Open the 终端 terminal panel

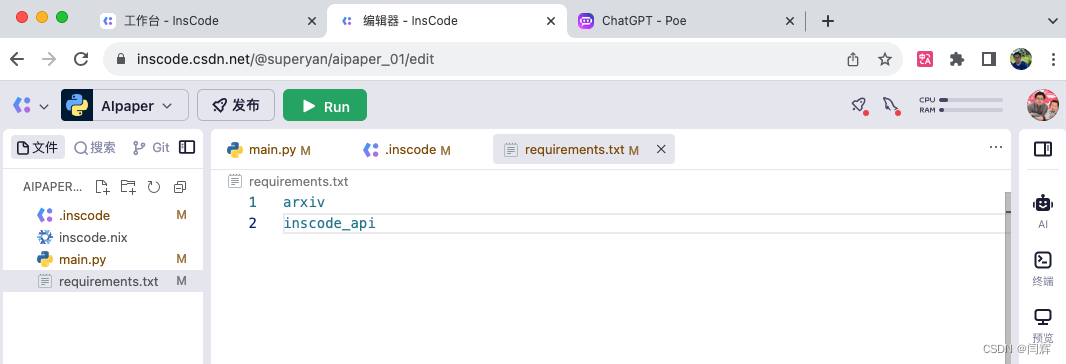point(1042,268)
